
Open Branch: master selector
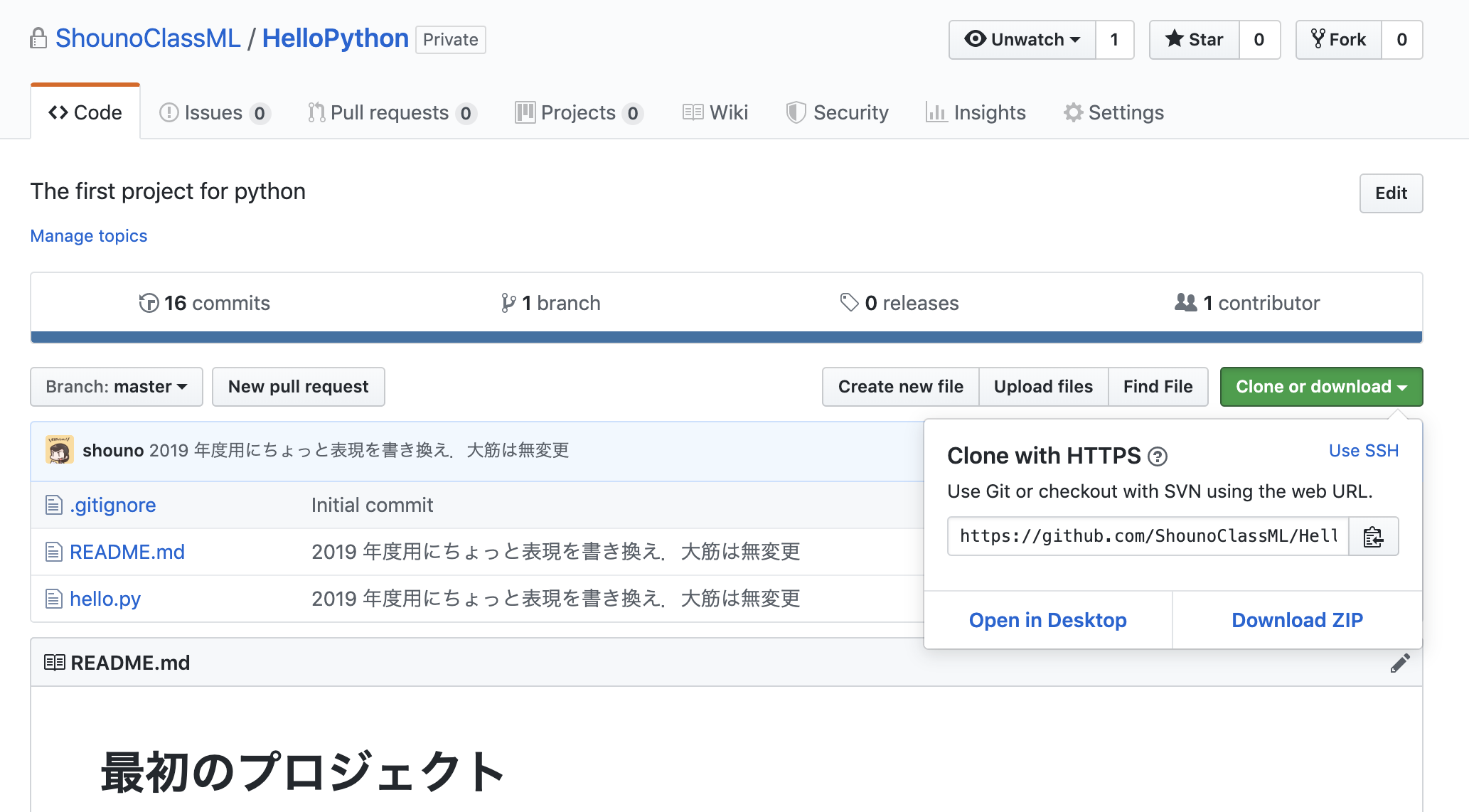point(117,387)
